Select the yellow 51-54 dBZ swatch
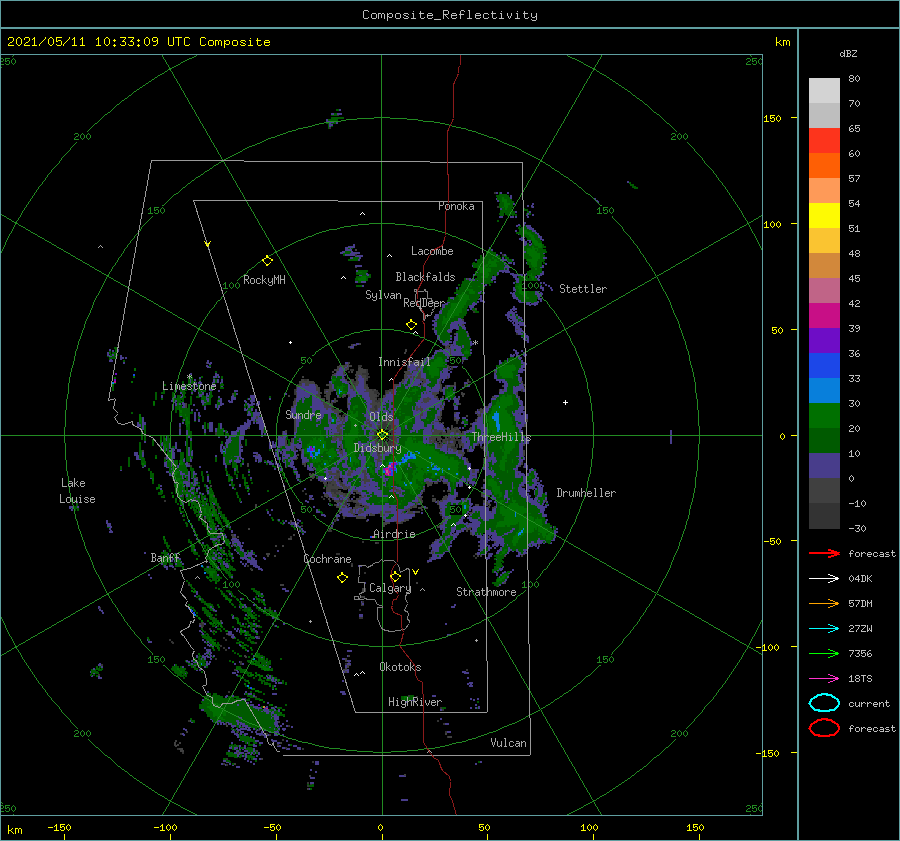Image resolution: width=900 pixels, height=841 pixels. [824, 215]
